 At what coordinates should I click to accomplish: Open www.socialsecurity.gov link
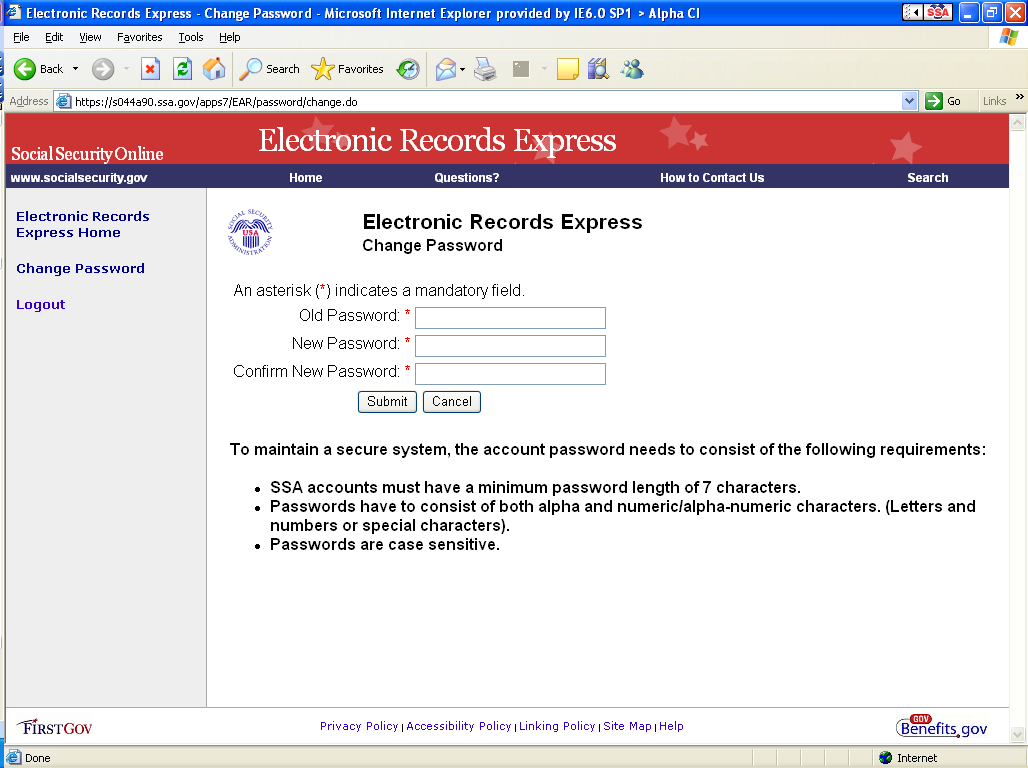pos(79,178)
